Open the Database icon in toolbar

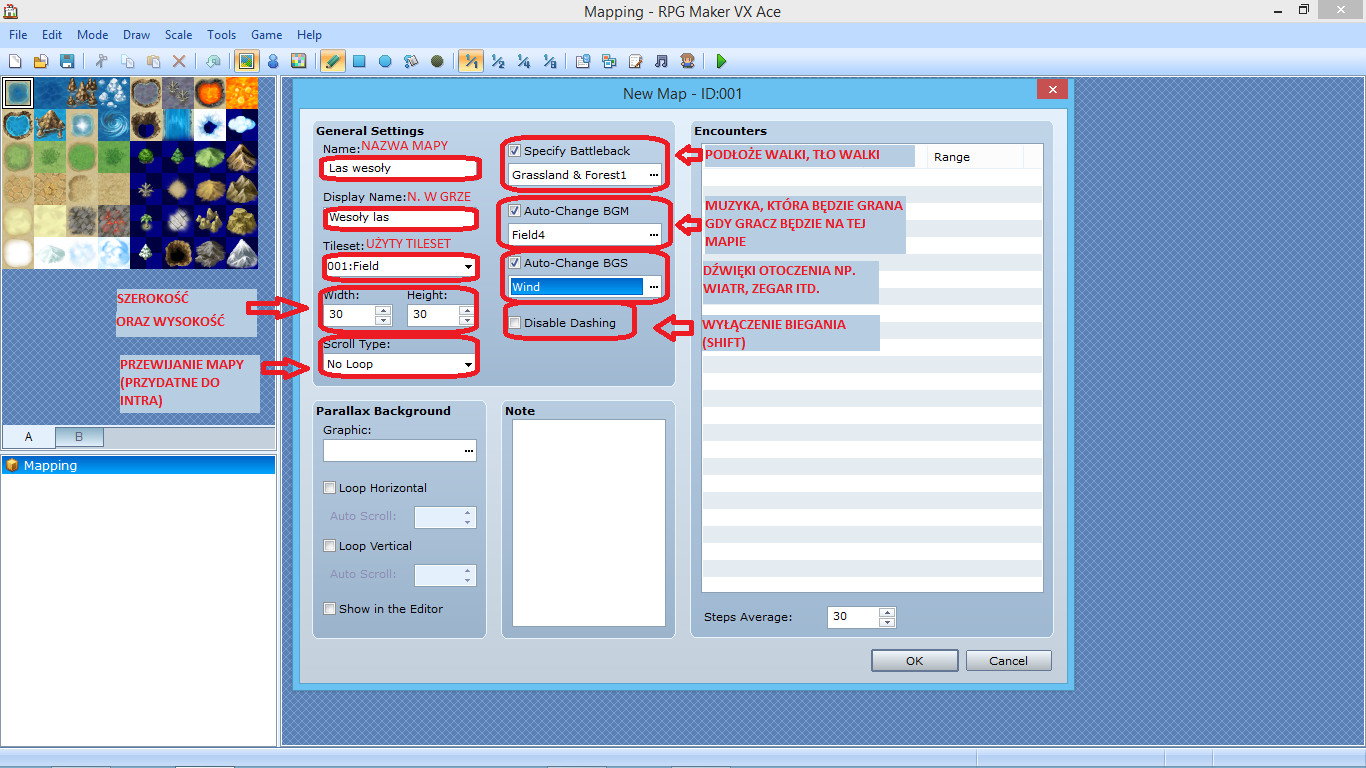click(584, 61)
